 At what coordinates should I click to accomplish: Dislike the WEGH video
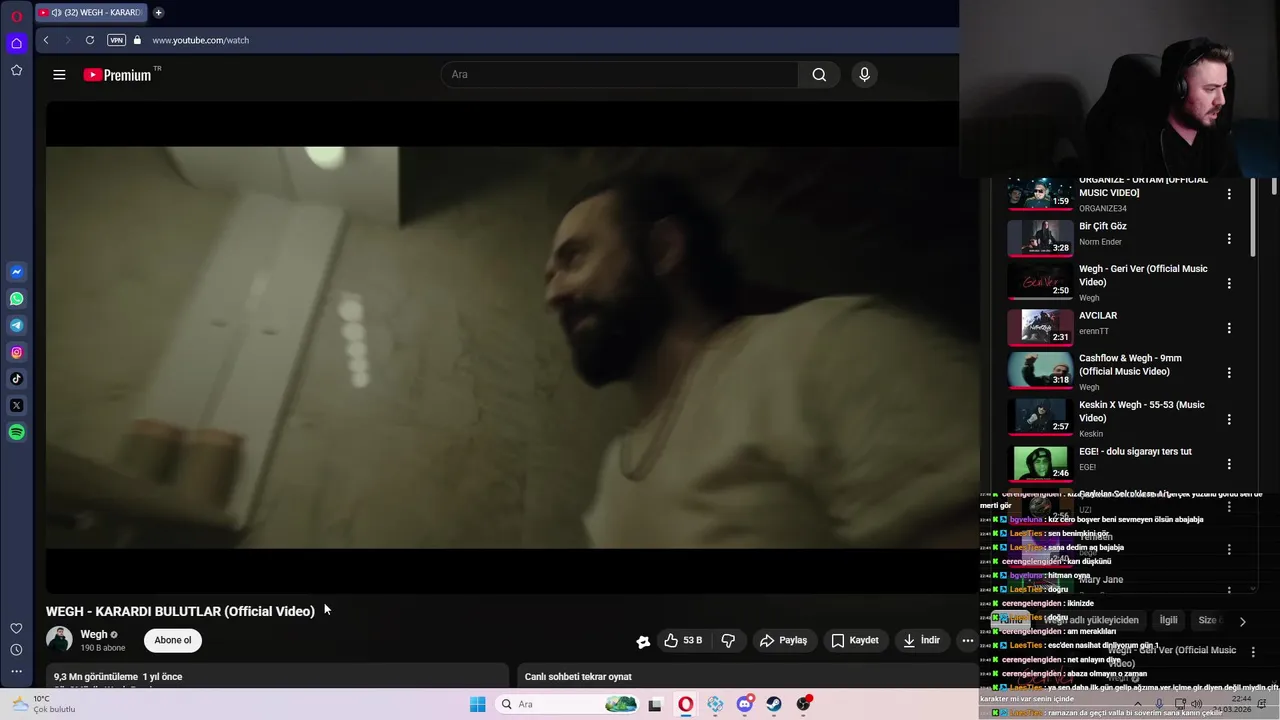pos(728,640)
